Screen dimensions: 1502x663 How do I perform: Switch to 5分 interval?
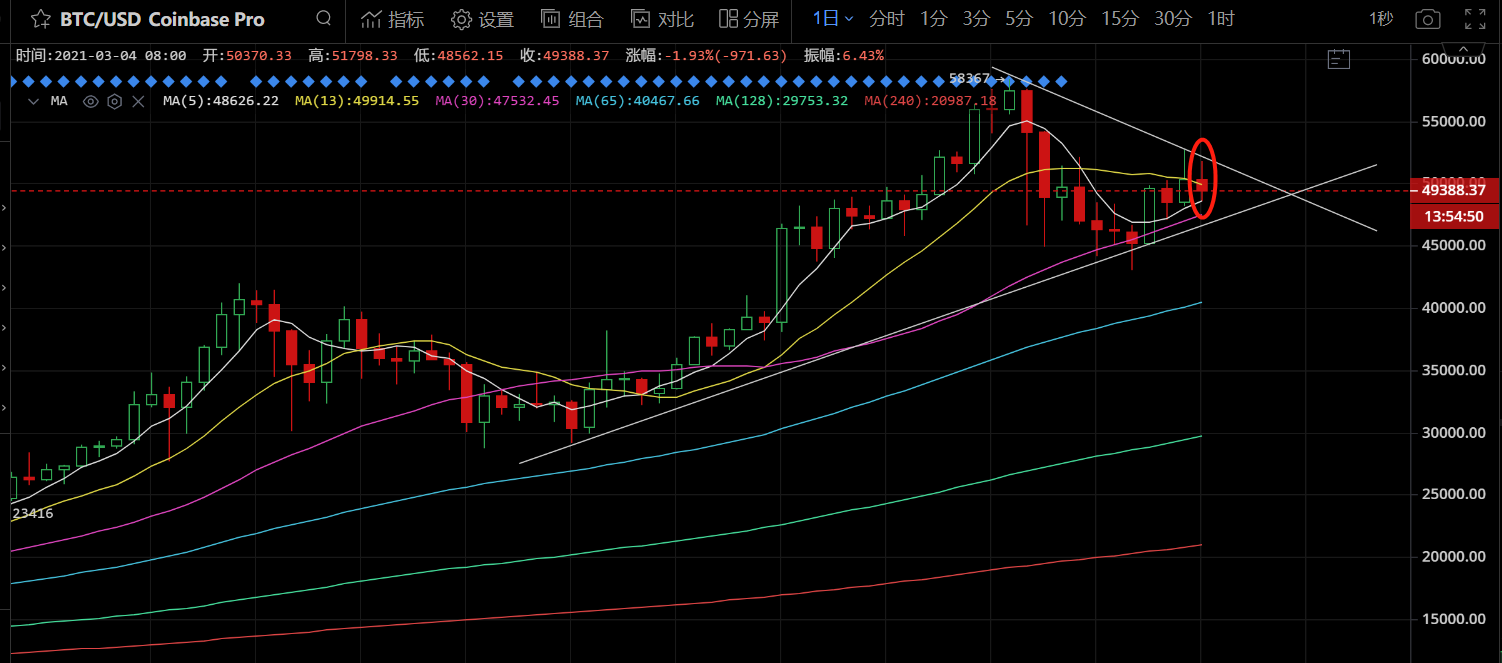click(x=1018, y=19)
